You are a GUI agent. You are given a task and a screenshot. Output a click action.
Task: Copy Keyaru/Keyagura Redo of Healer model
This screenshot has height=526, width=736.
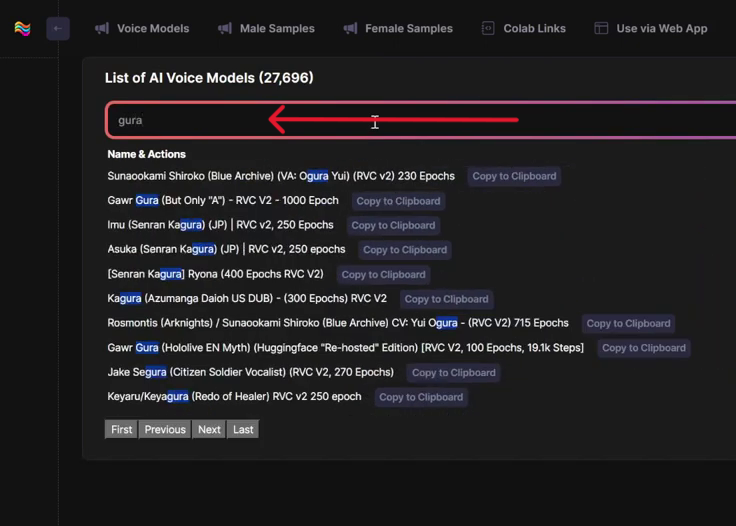(421, 397)
